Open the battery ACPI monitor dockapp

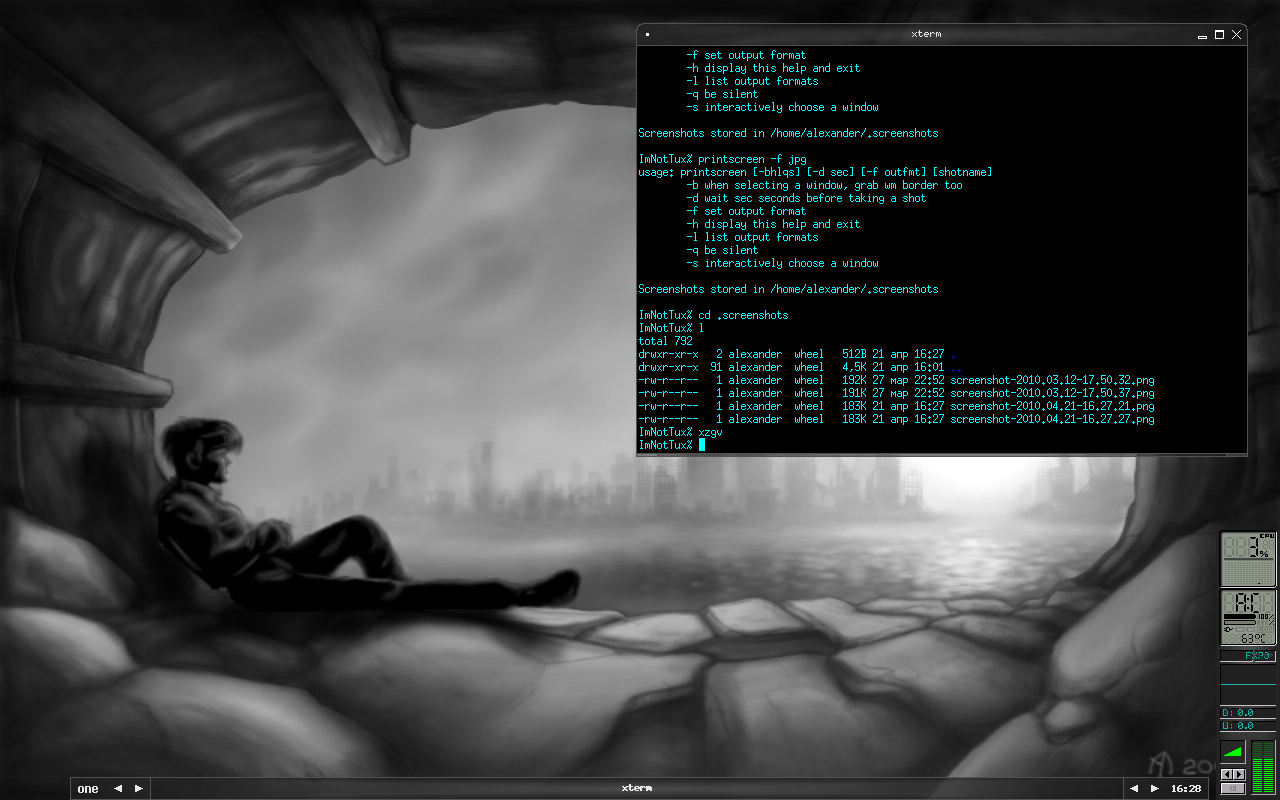[x=1248, y=618]
